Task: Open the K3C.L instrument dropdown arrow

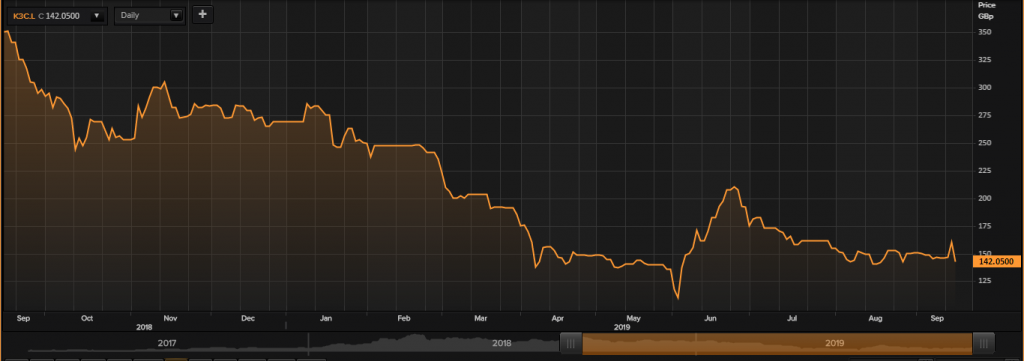Action: point(97,16)
